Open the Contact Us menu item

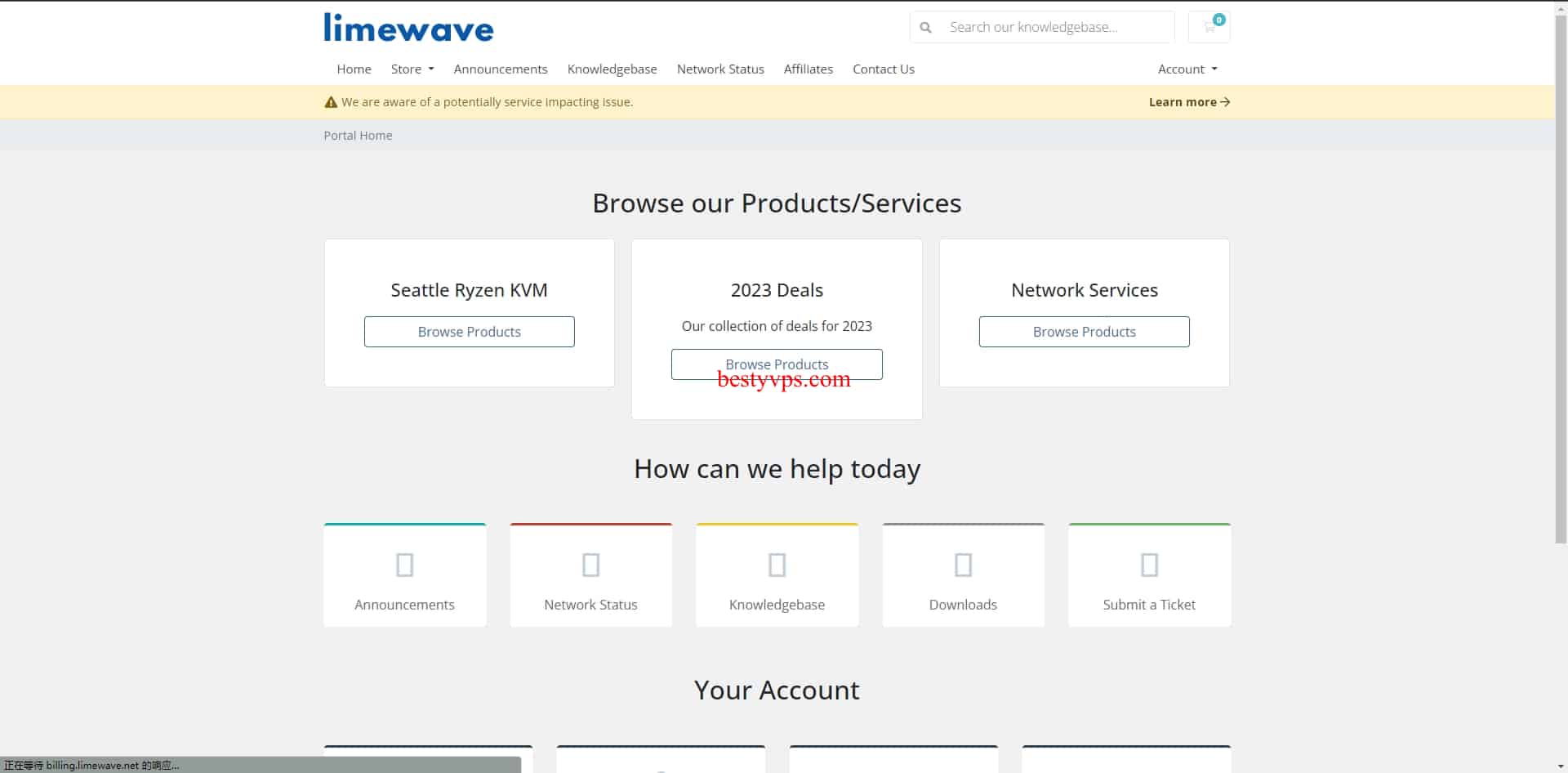(x=884, y=69)
